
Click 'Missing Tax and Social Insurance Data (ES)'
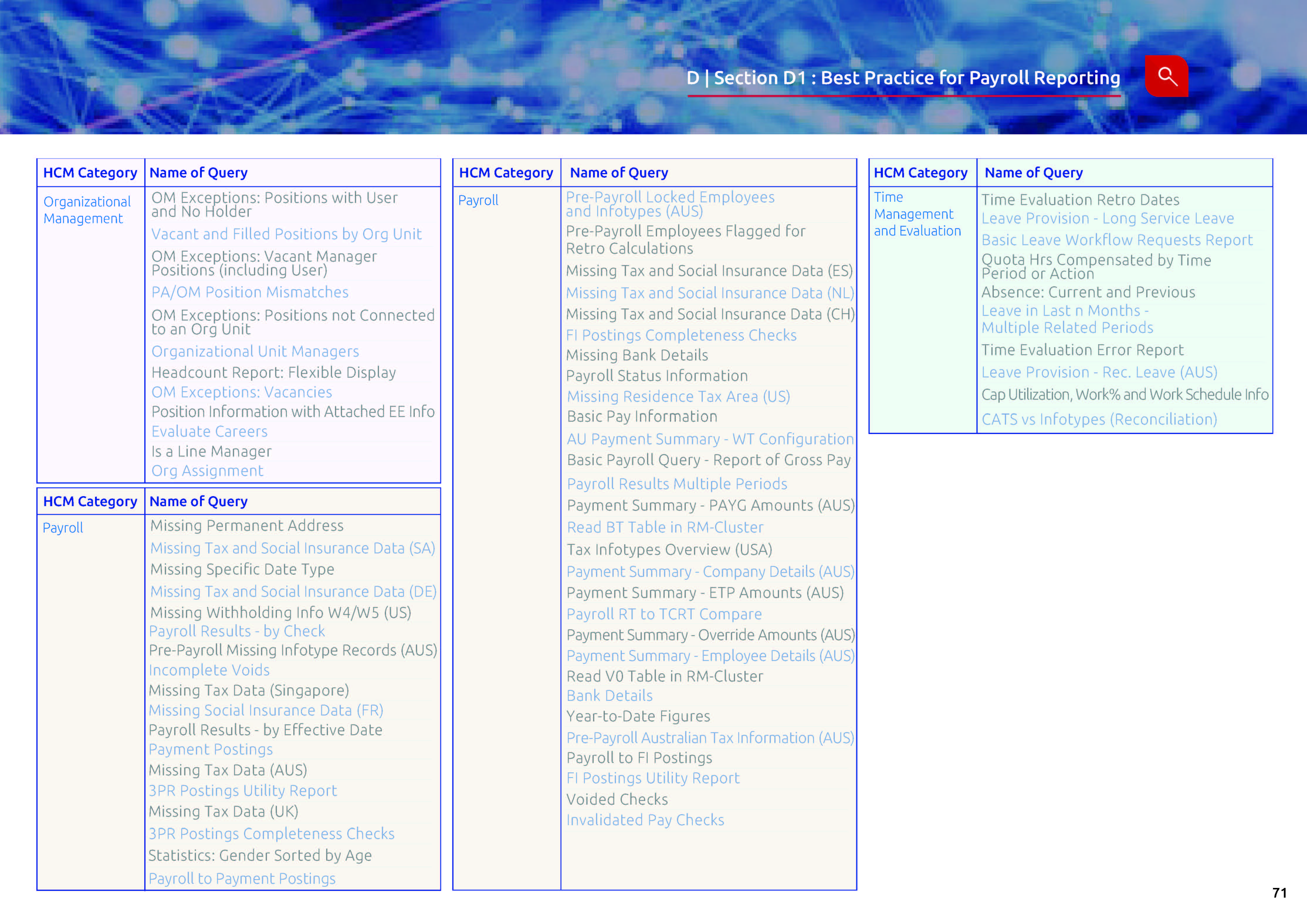pos(709,271)
